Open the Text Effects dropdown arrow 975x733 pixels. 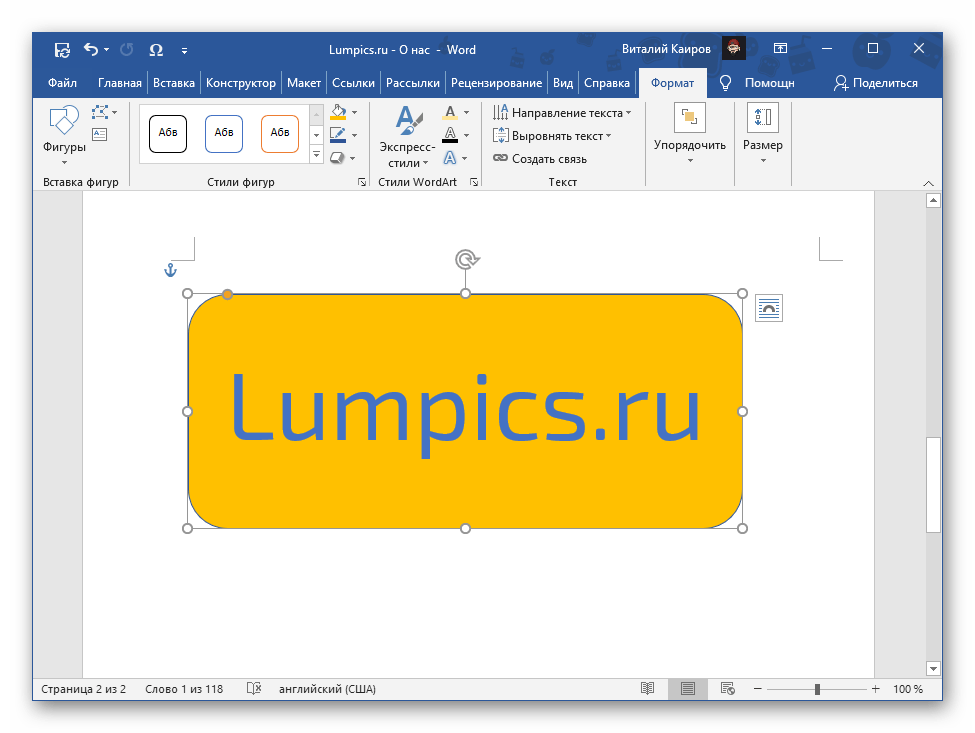[x=464, y=158]
